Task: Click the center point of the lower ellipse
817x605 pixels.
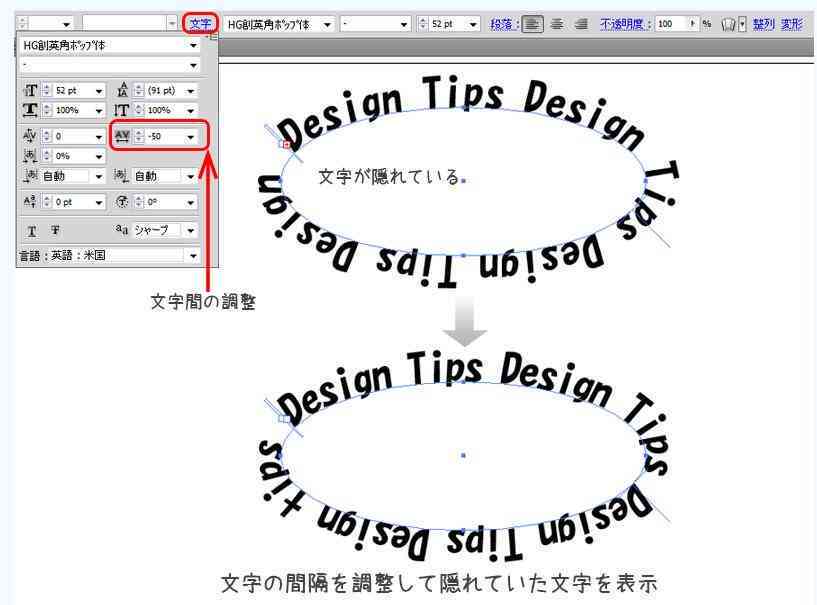Action: tap(463, 455)
